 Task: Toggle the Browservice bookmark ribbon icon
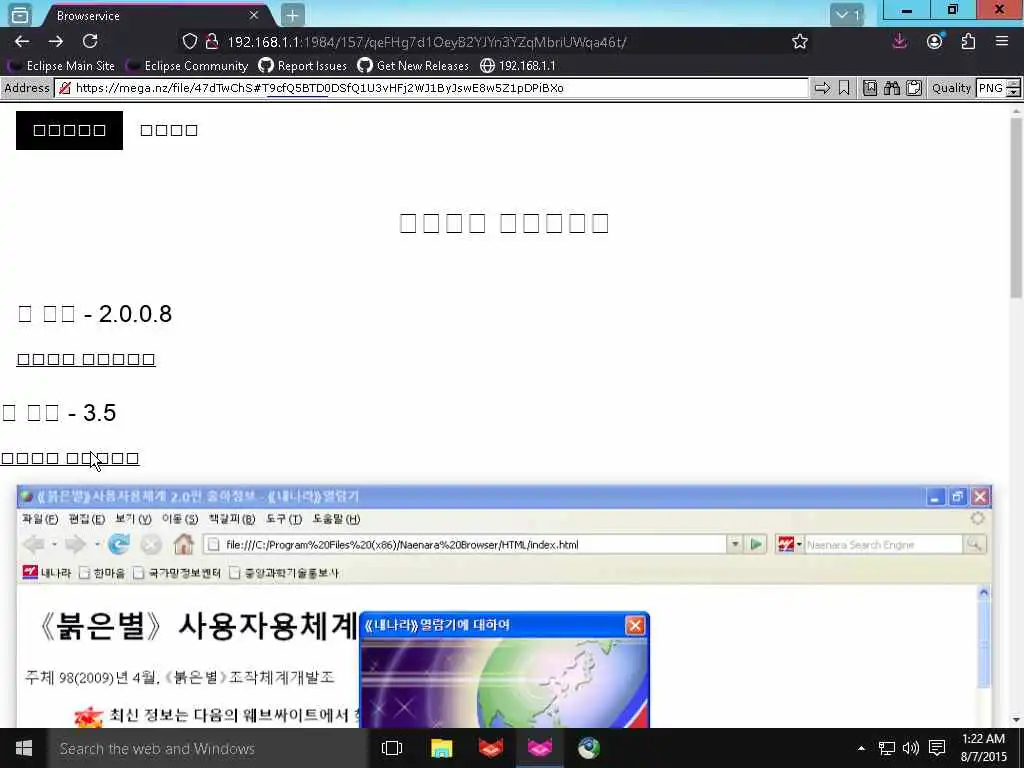844,88
